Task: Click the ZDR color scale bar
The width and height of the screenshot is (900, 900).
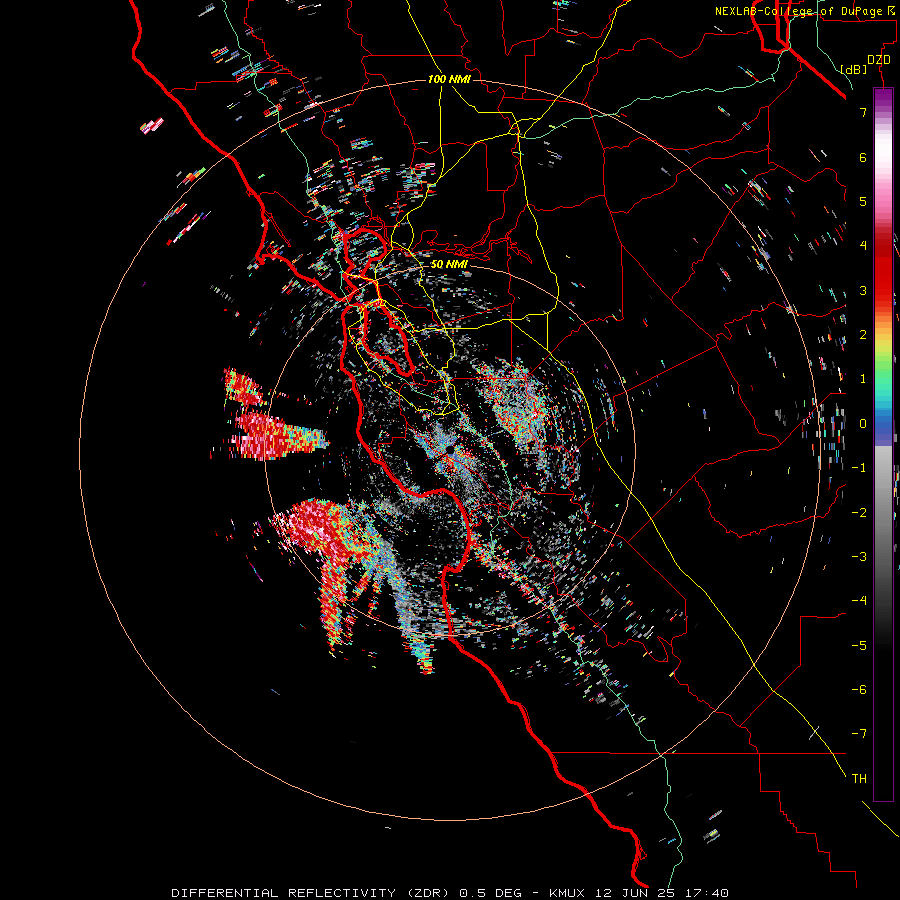Action: coord(883,444)
